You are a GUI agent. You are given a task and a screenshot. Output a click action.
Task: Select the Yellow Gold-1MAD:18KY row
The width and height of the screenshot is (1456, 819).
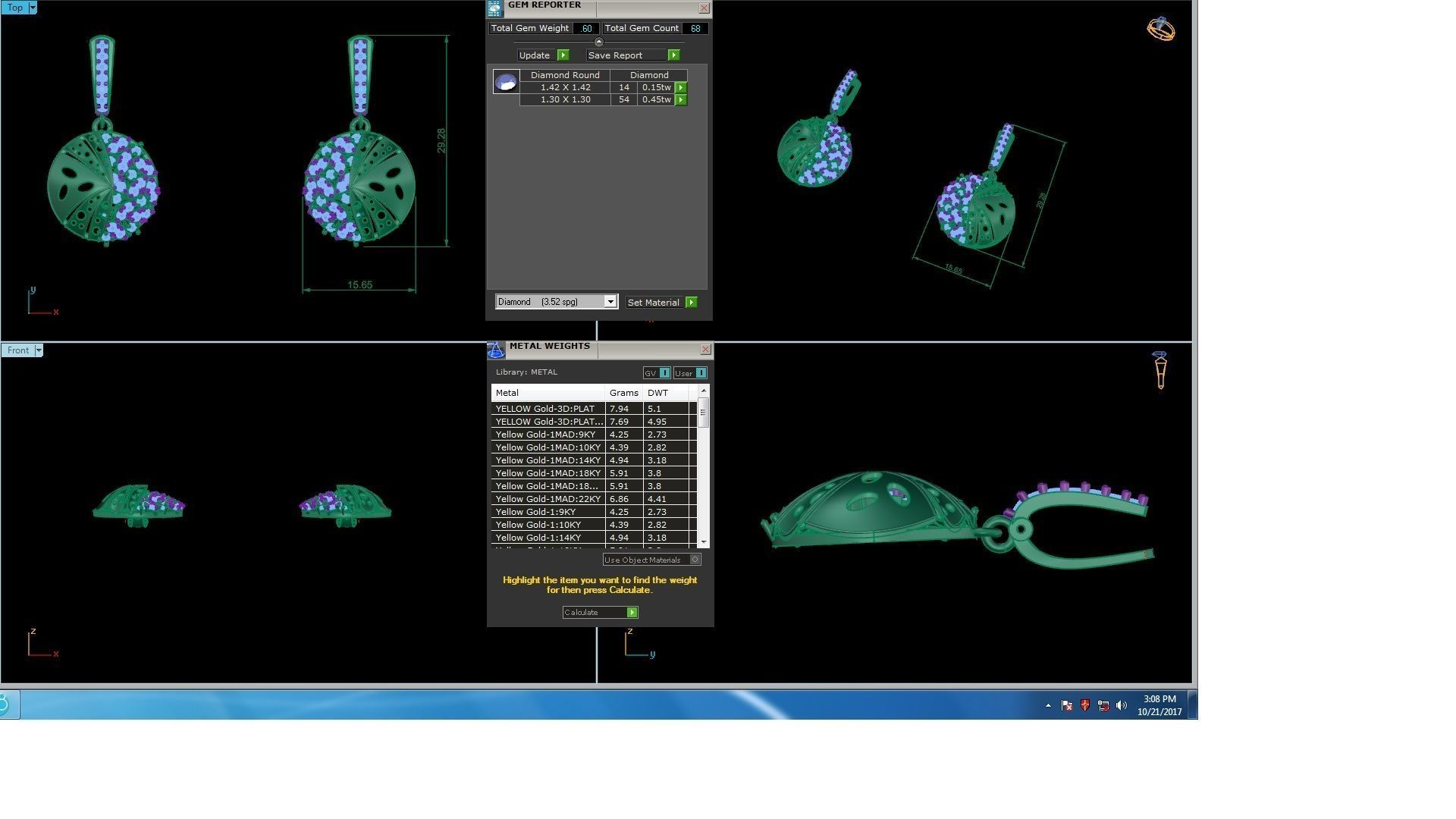click(595, 473)
